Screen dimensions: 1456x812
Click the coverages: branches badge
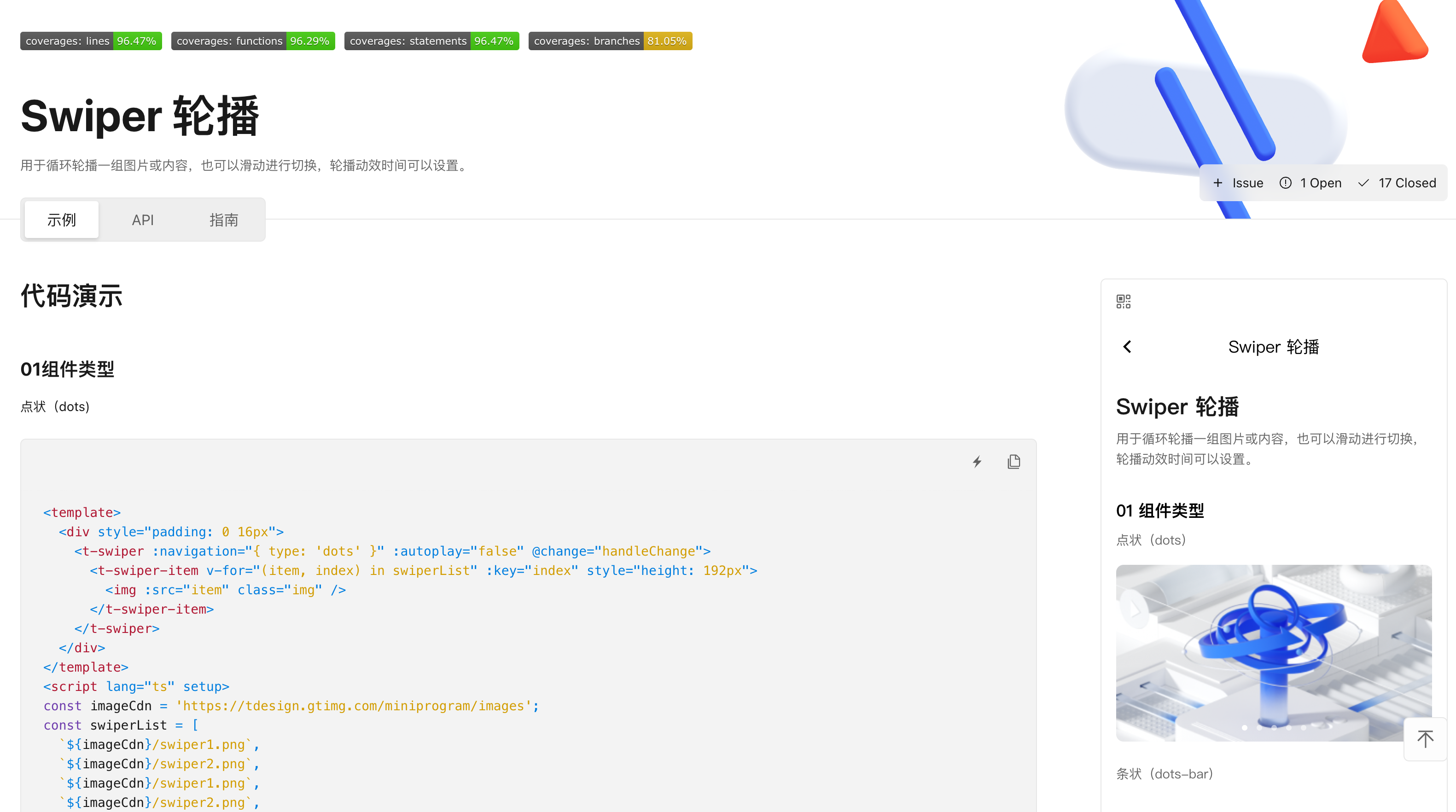[x=610, y=41]
